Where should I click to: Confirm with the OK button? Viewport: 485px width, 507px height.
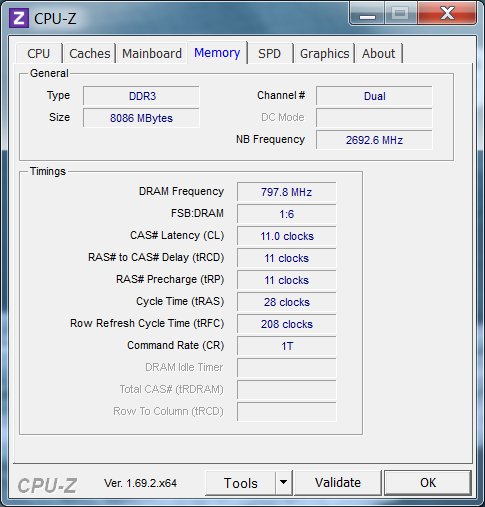tap(428, 483)
